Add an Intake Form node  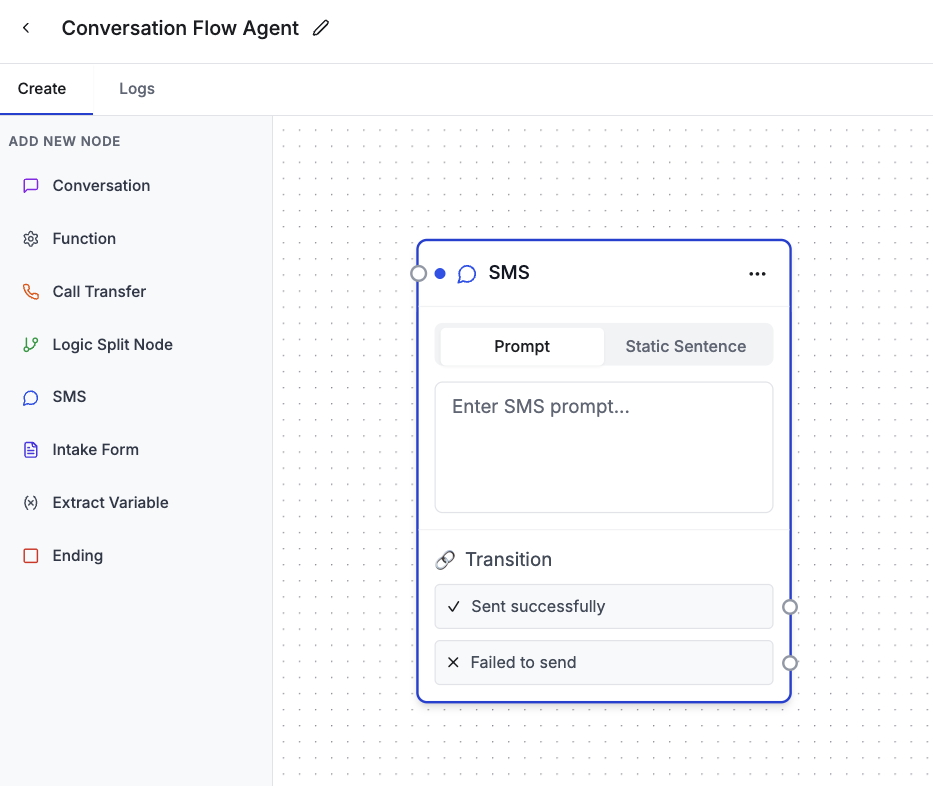(x=95, y=450)
